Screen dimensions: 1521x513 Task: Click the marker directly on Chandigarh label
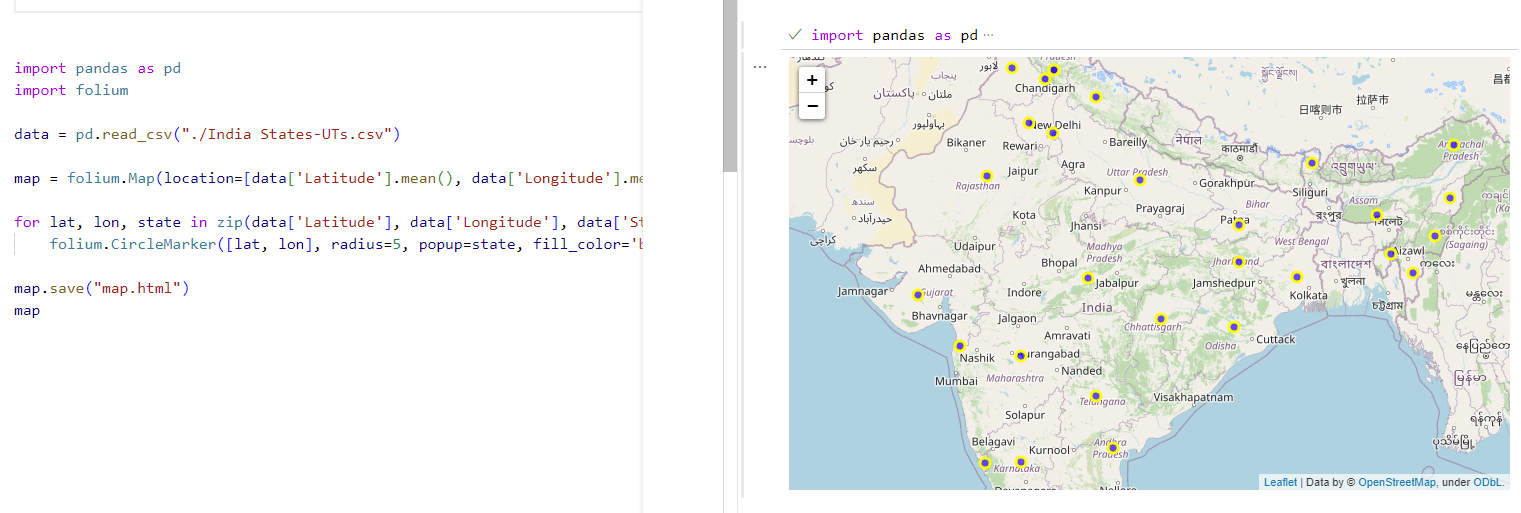(x=1045, y=79)
